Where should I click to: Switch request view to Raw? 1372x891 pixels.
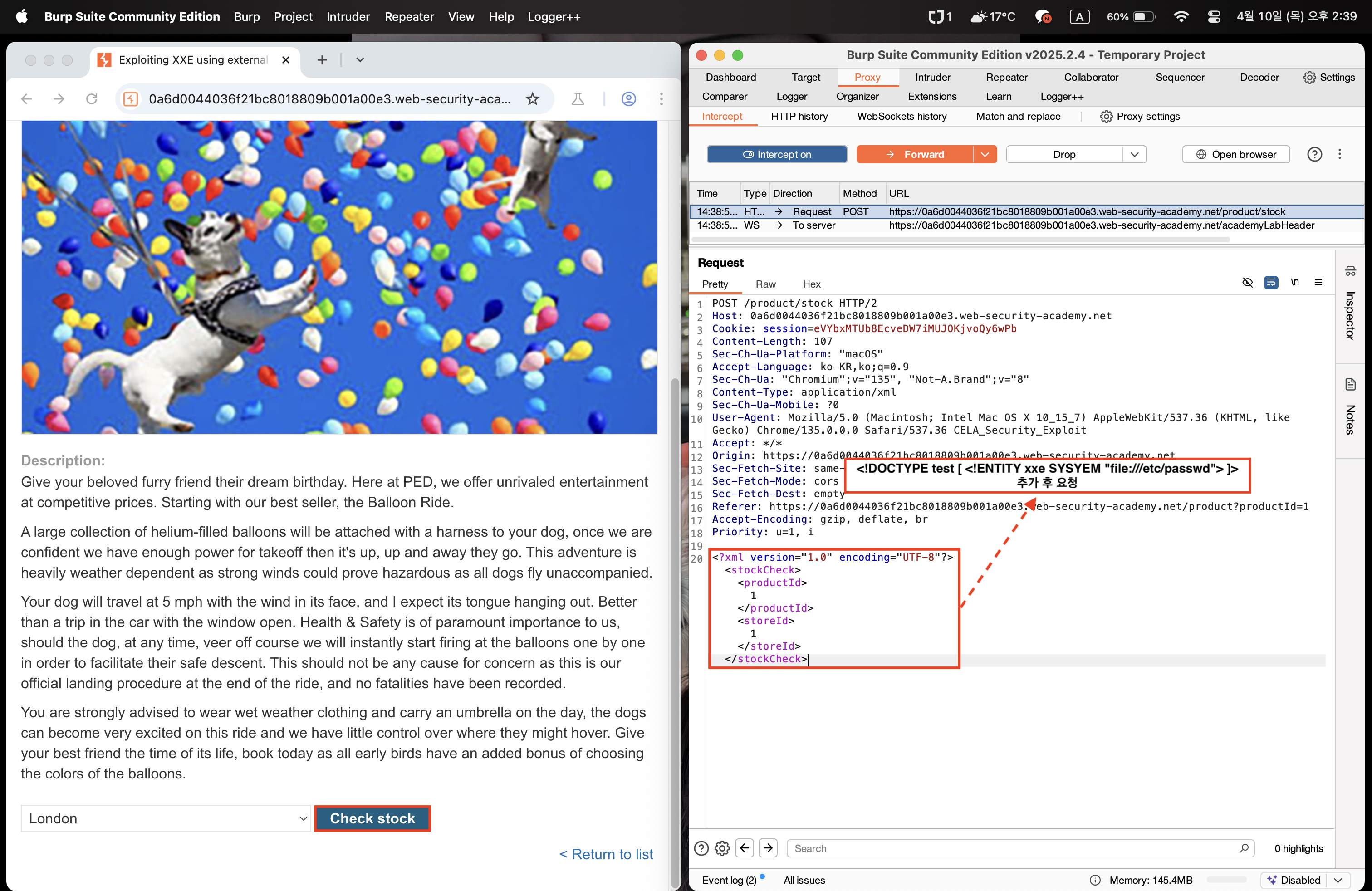pos(765,284)
